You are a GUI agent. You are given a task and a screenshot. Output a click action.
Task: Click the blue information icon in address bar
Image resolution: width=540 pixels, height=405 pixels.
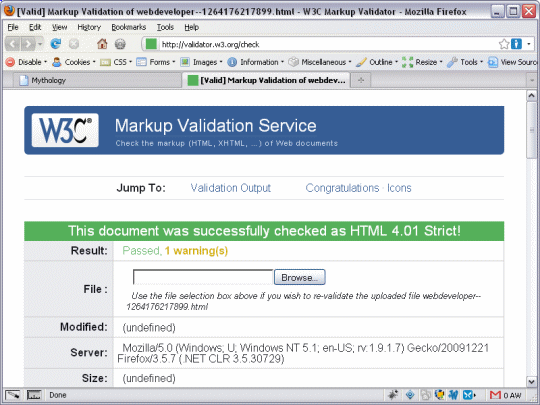coord(516,44)
